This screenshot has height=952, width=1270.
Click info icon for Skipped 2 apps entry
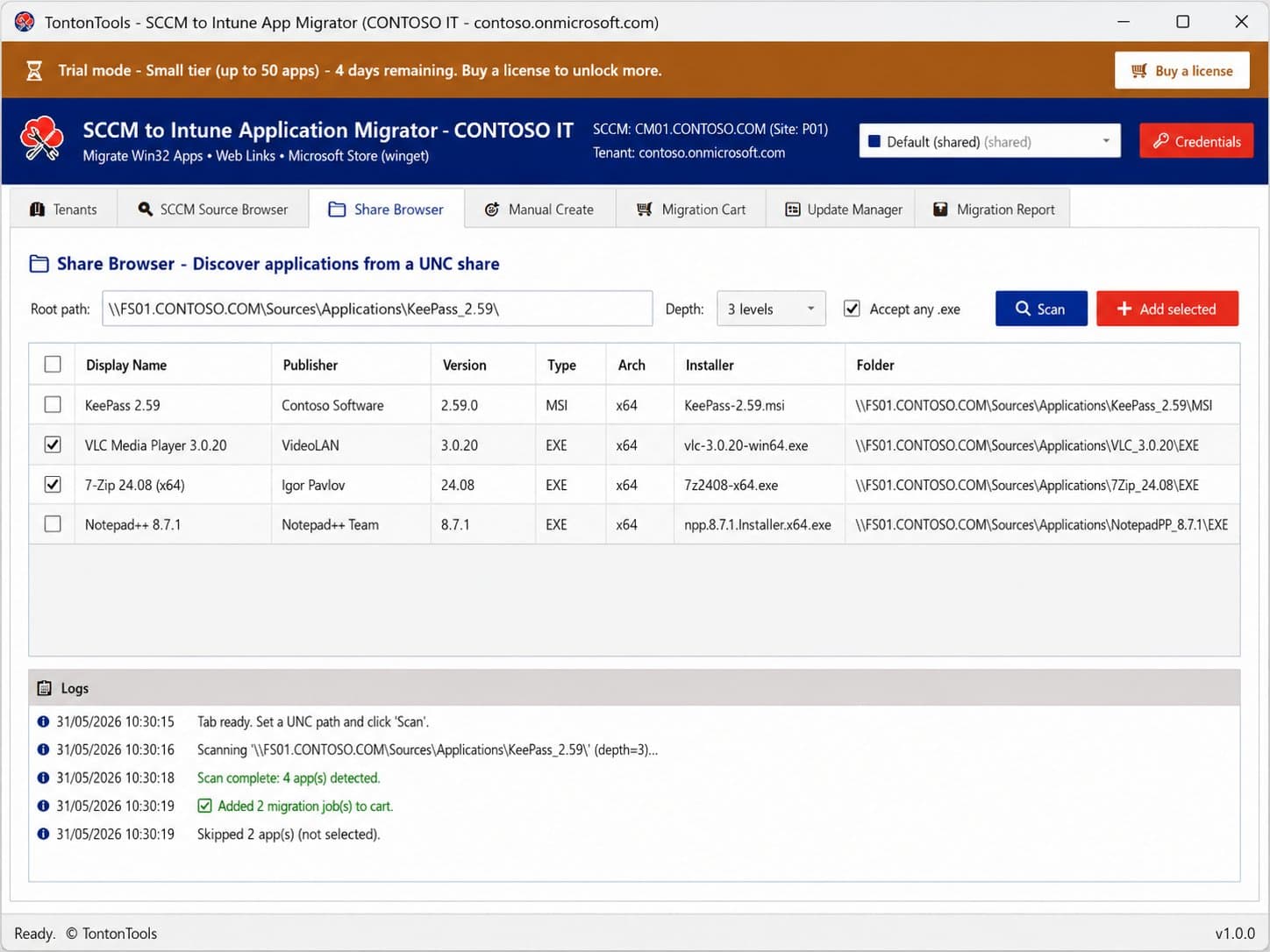tap(43, 834)
